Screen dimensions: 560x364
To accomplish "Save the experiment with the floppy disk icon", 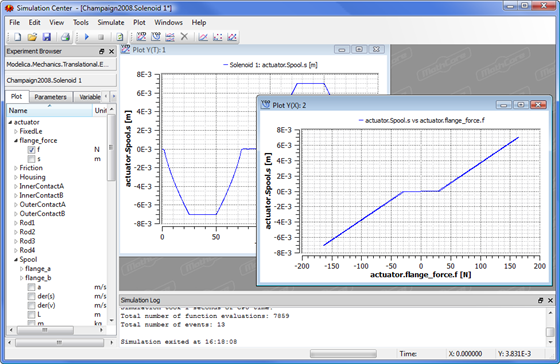I will click(47, 37).
